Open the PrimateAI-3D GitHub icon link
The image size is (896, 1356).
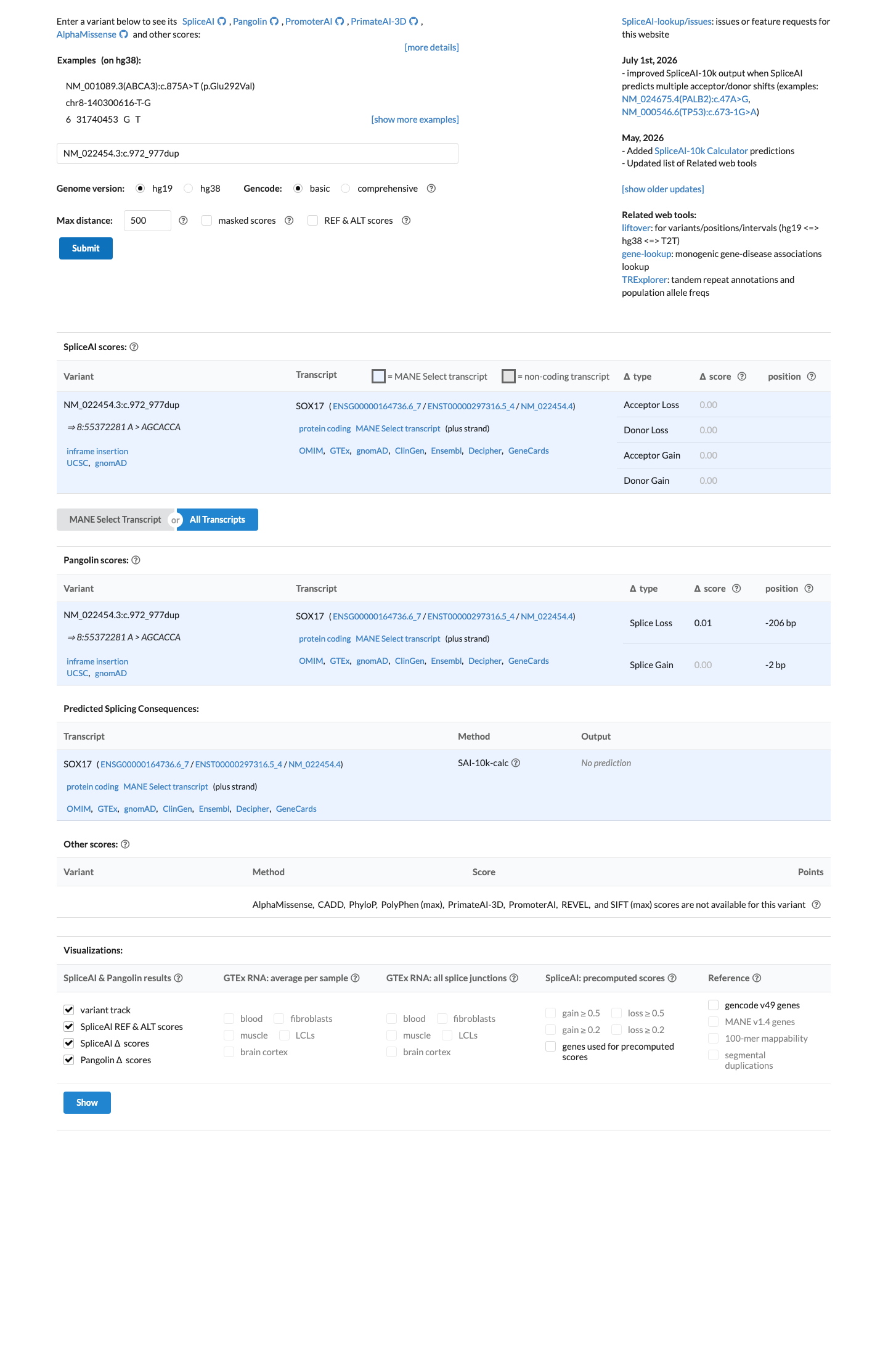(x=413, y=22)
